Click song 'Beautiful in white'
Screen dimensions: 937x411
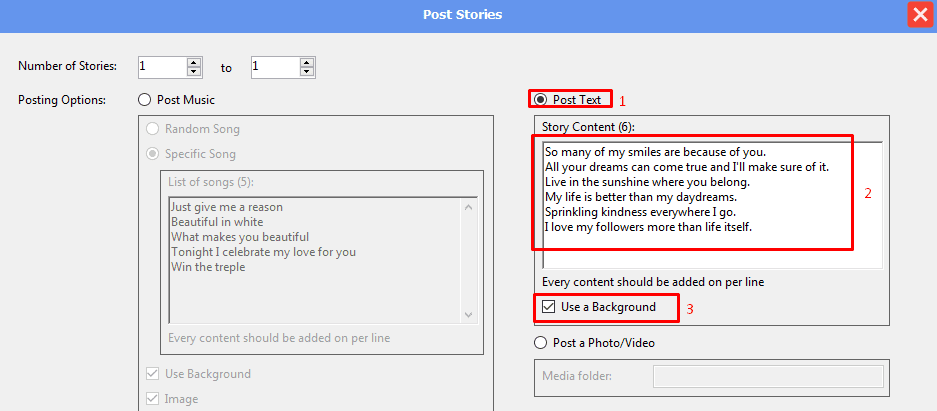pos(217,222)
